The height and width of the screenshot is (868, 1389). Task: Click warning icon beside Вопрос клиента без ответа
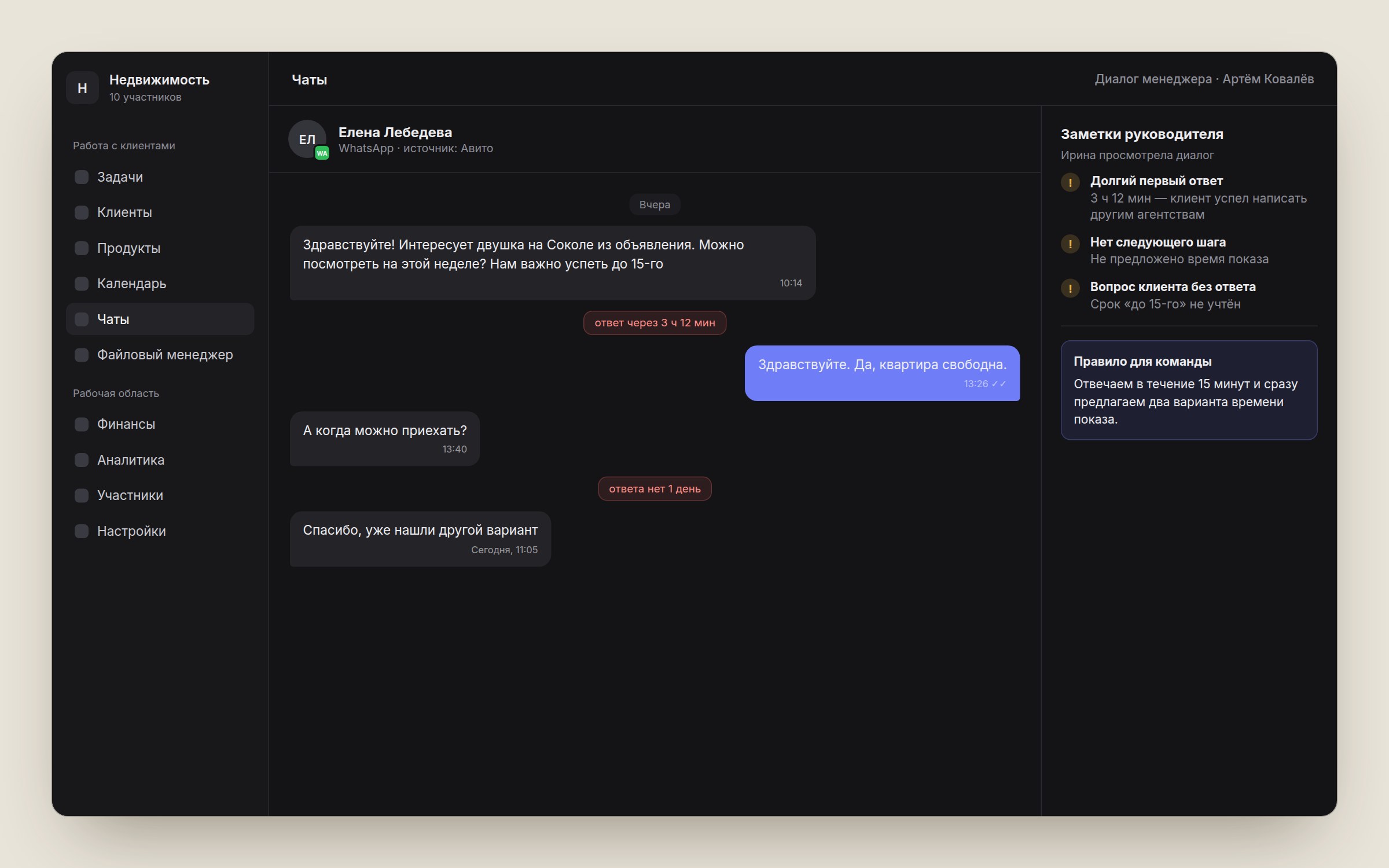tap(1070, 288)
